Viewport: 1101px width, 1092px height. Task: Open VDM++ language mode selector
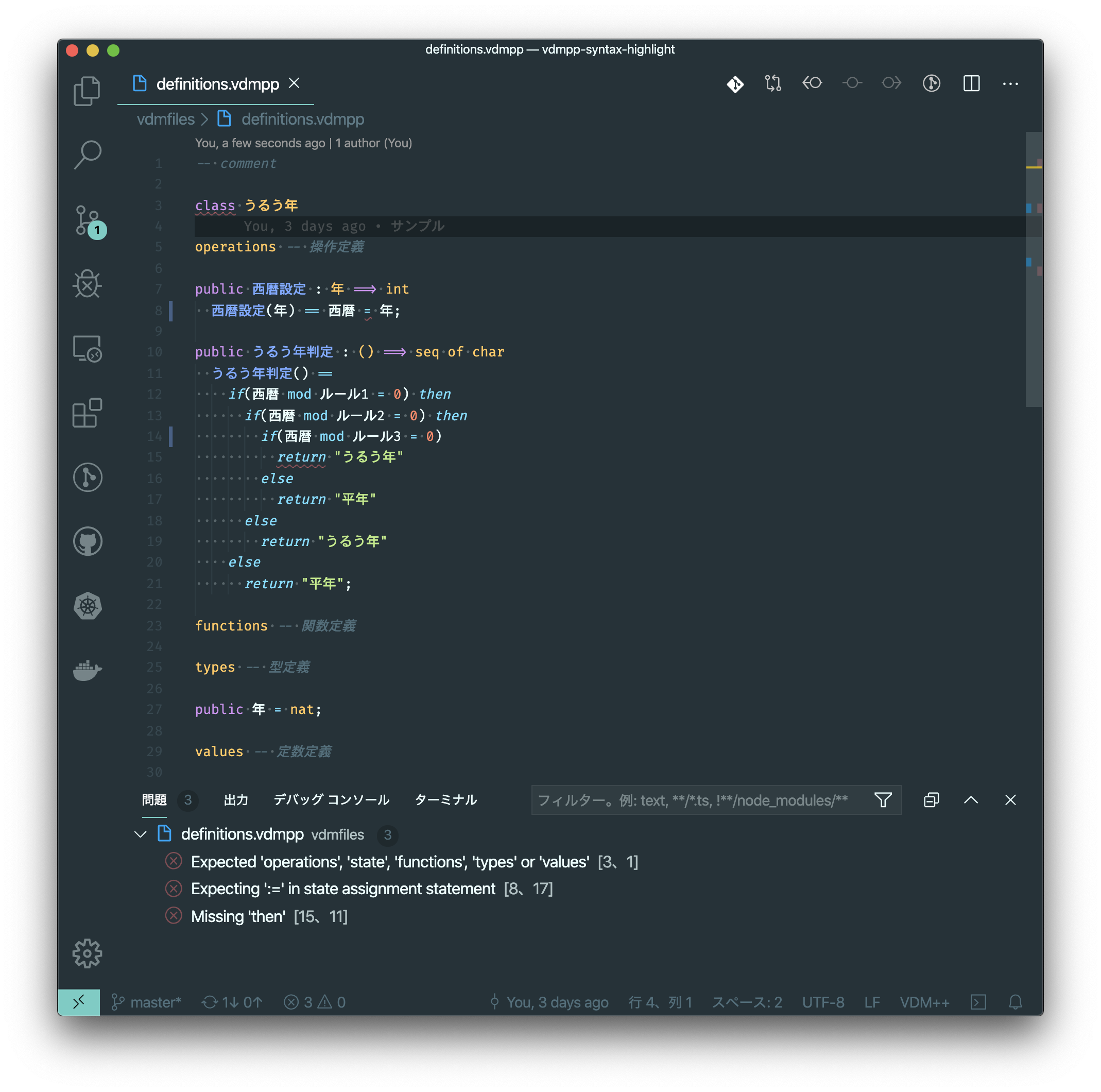(924, 1002)
